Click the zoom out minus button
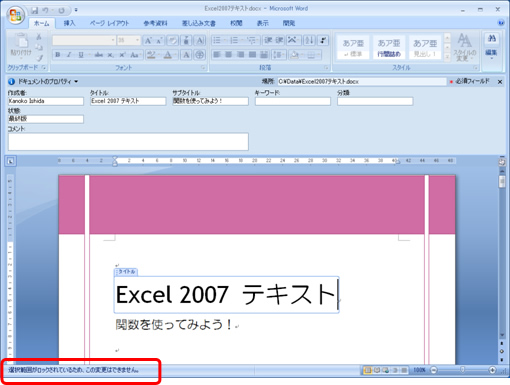 click(434, 370)
